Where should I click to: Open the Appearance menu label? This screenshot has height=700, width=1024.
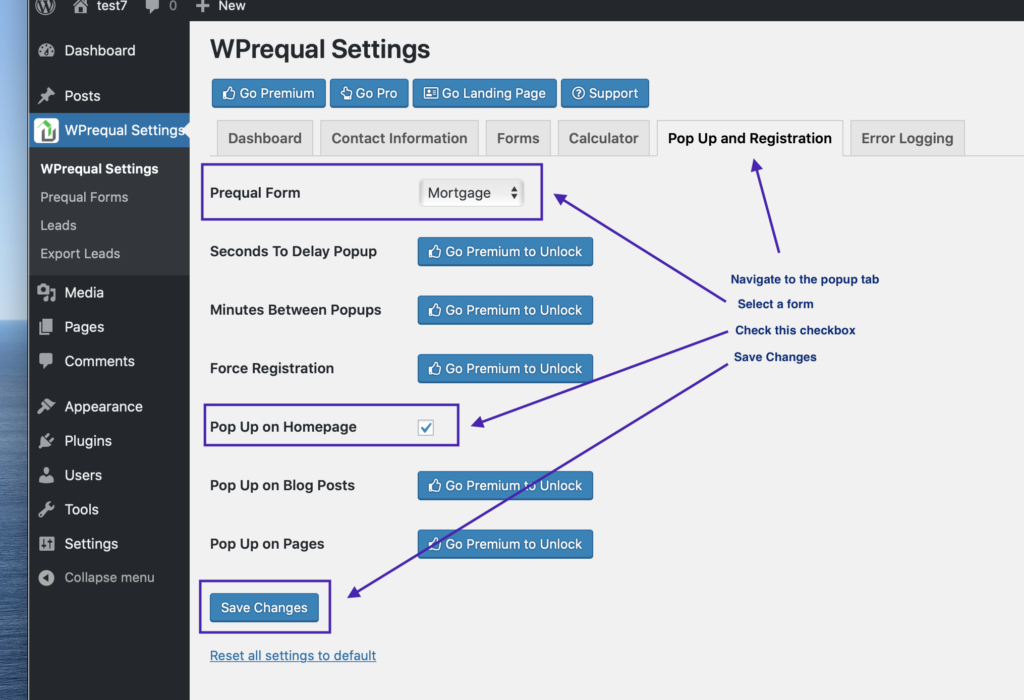103,407
